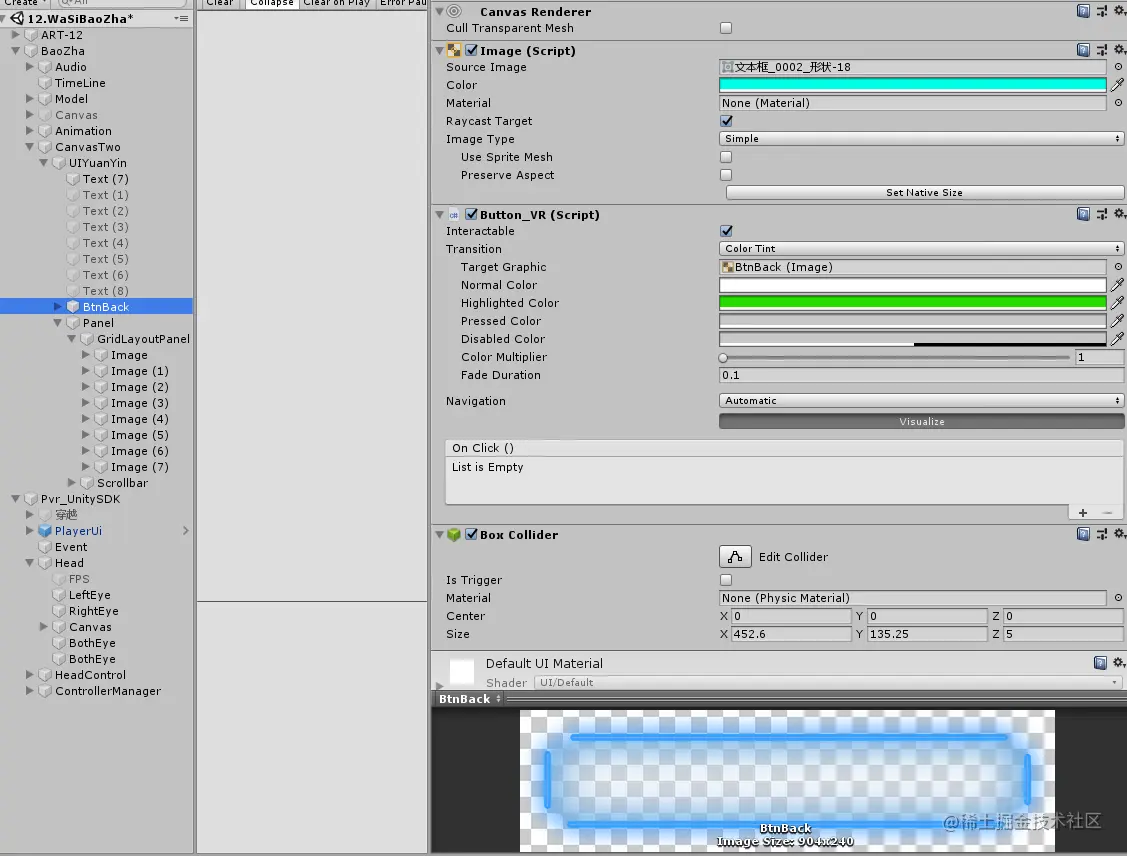Disable the Box Collider component checkbox

pos(472,534)
